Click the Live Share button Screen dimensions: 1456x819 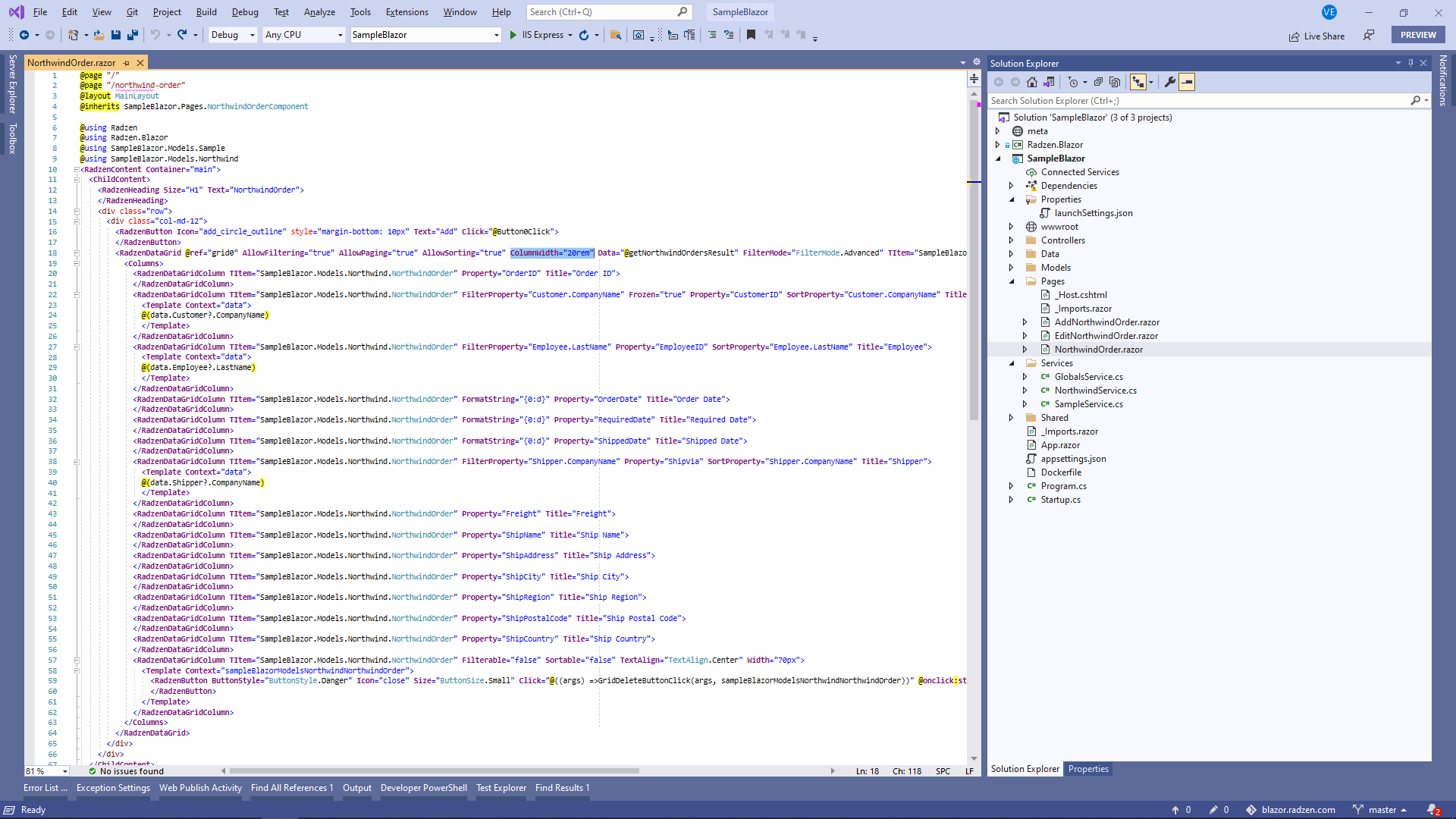(1316, 36)
